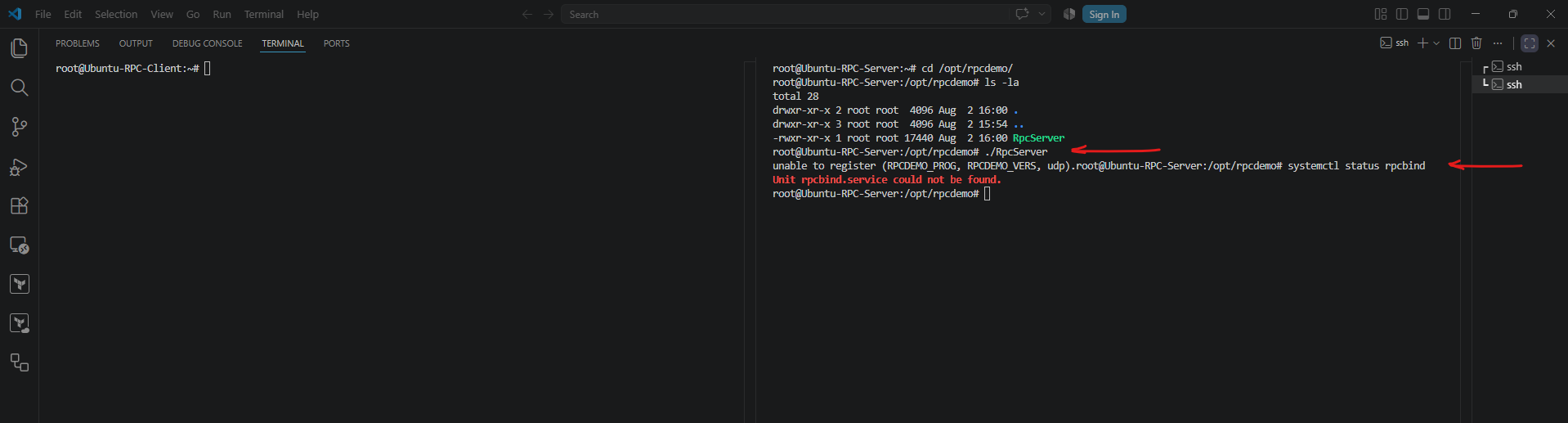Click the VS Code logo icon
Image resolution: width=1568 pixels, height=423 pixels.
pyautogui.click(x=15, y=14)
